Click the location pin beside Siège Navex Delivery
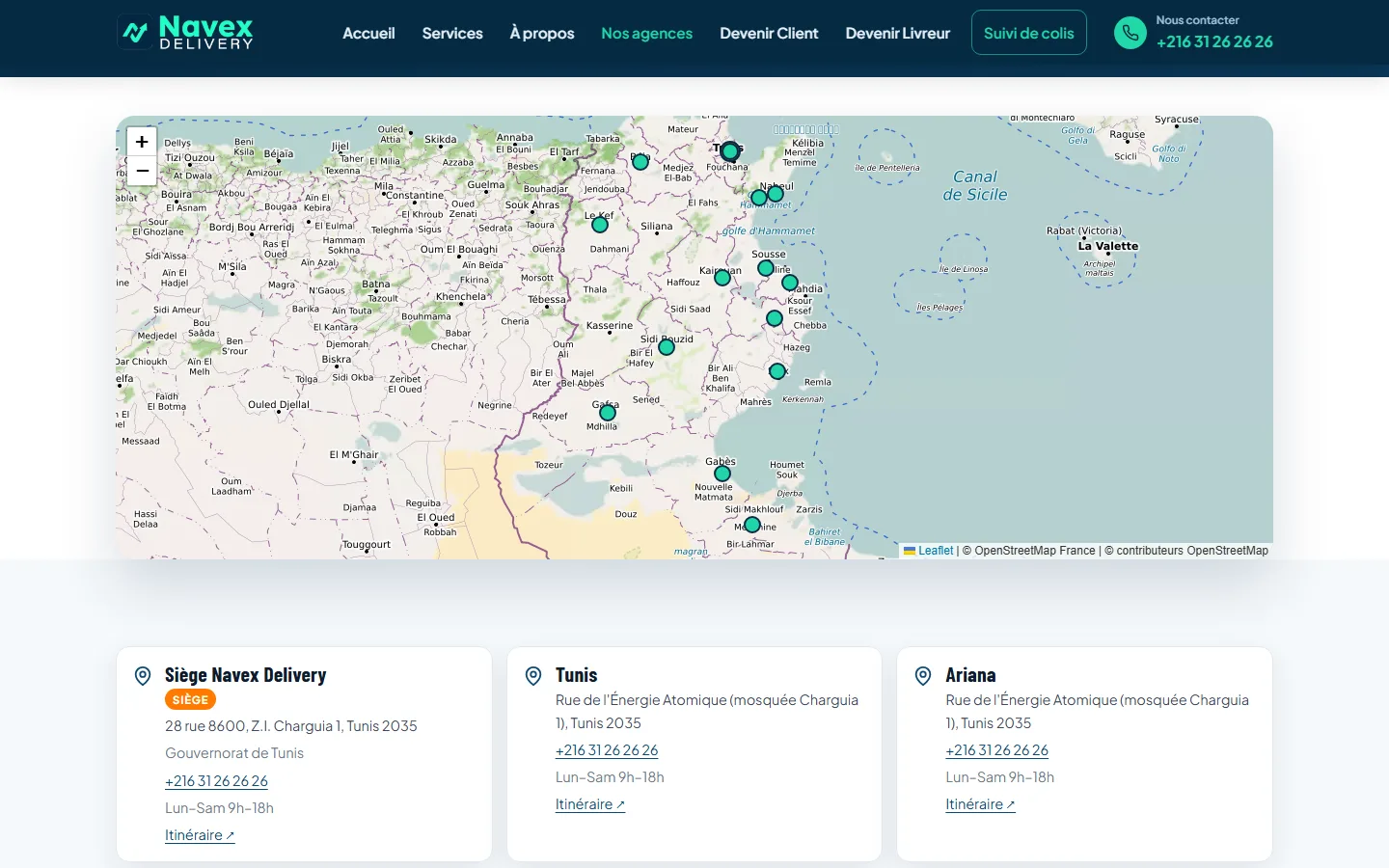Image resolution: width=1389 pixels, height=868 pixels. tap(143, 676)
